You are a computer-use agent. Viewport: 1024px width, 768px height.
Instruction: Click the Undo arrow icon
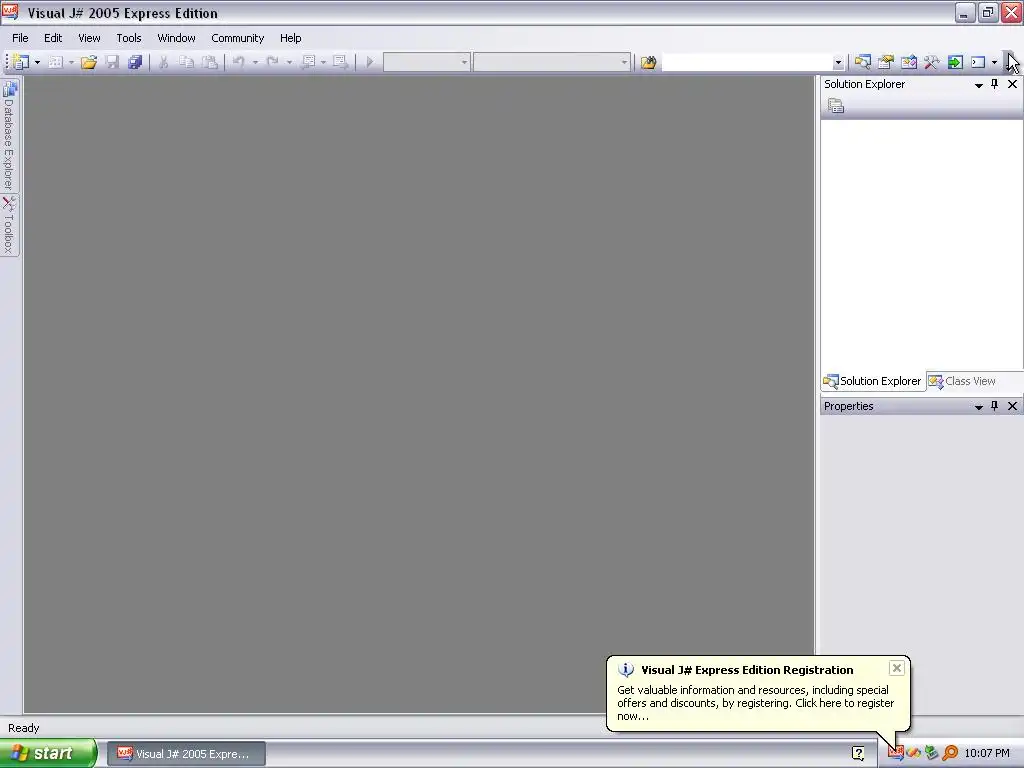238,62
